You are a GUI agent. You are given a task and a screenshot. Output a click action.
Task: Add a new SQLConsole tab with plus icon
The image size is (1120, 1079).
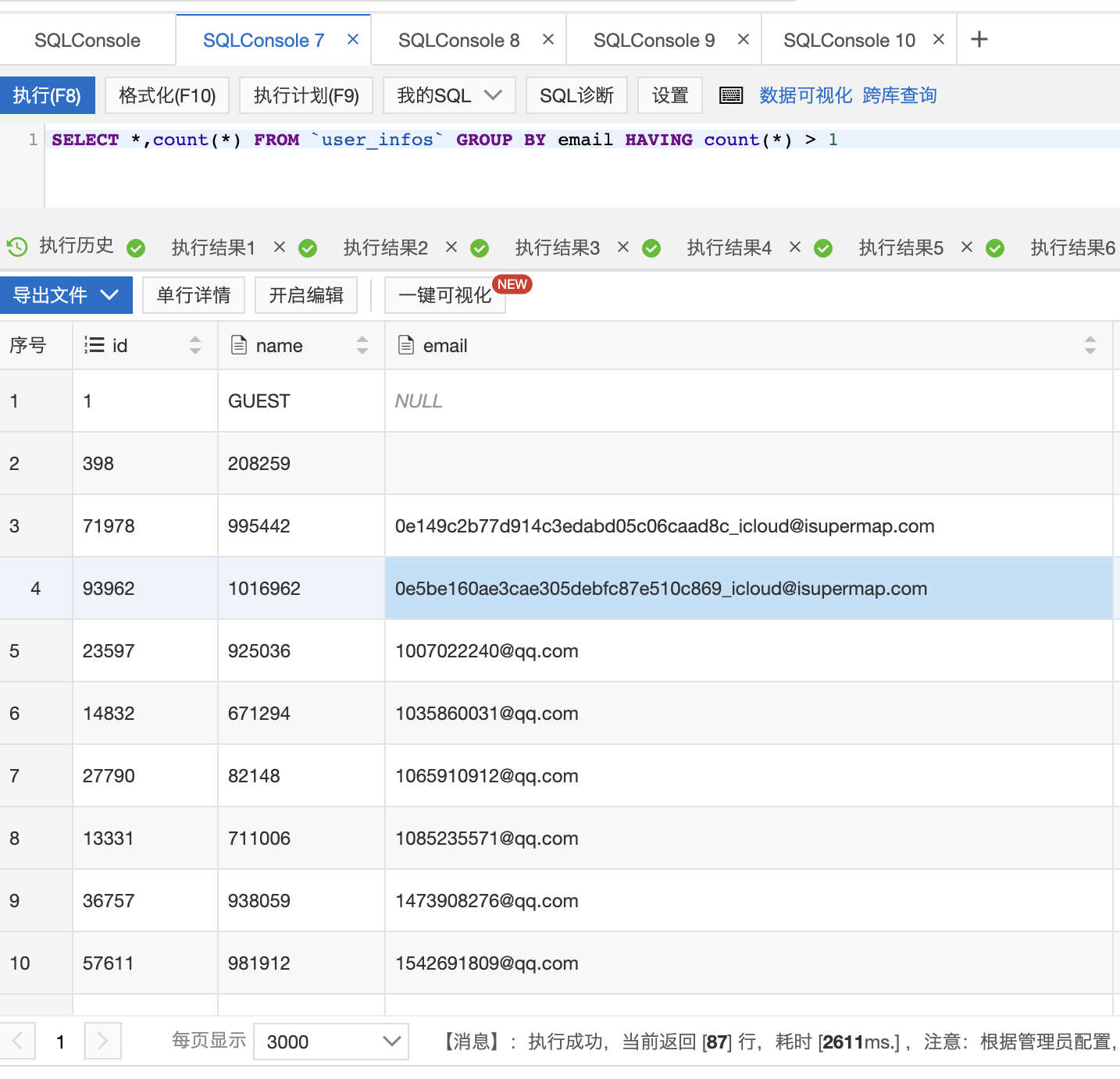[979, 39]
